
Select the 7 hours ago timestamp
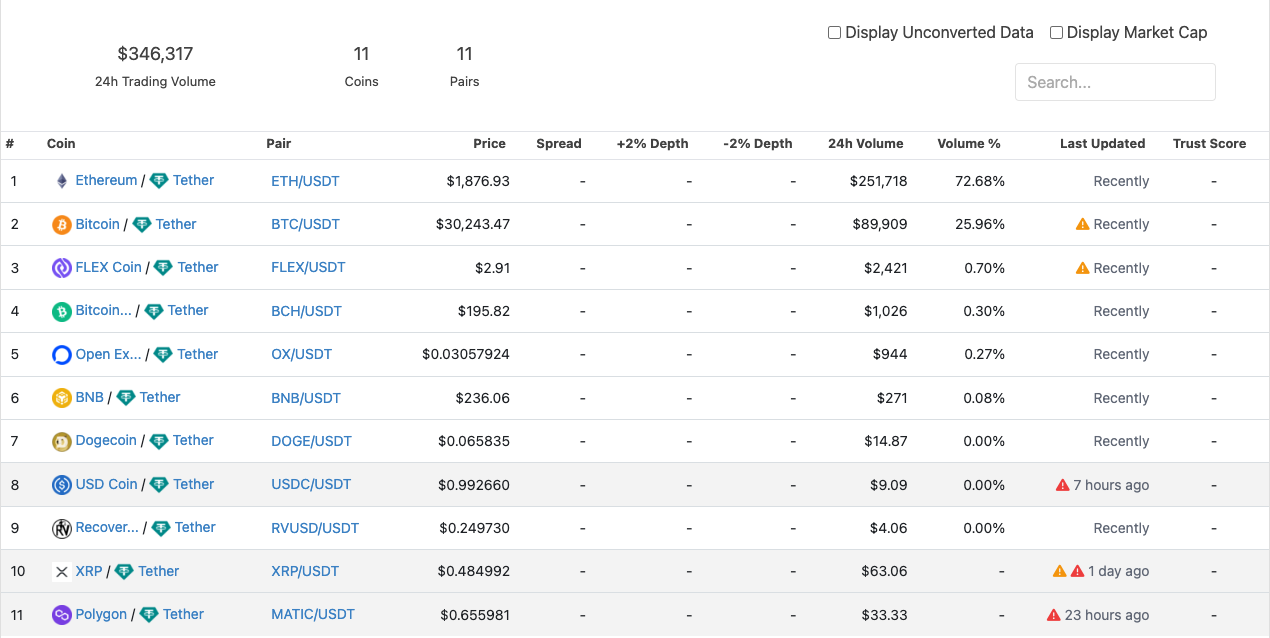tap(1111, 485)
